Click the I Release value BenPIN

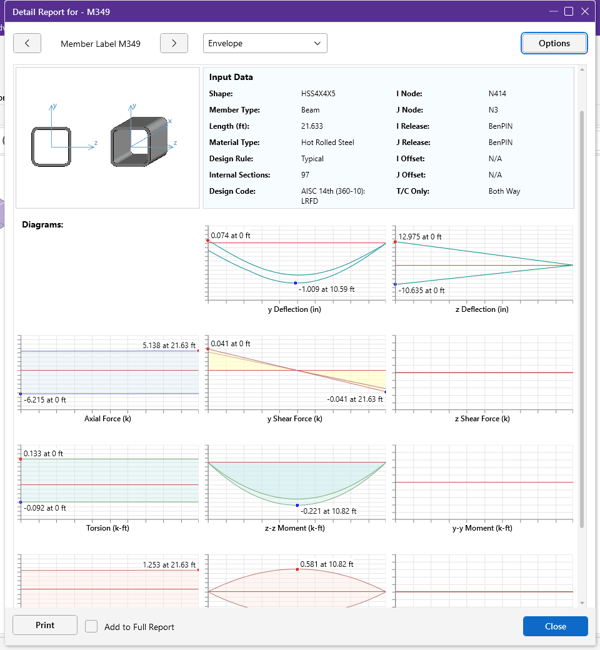500,126
